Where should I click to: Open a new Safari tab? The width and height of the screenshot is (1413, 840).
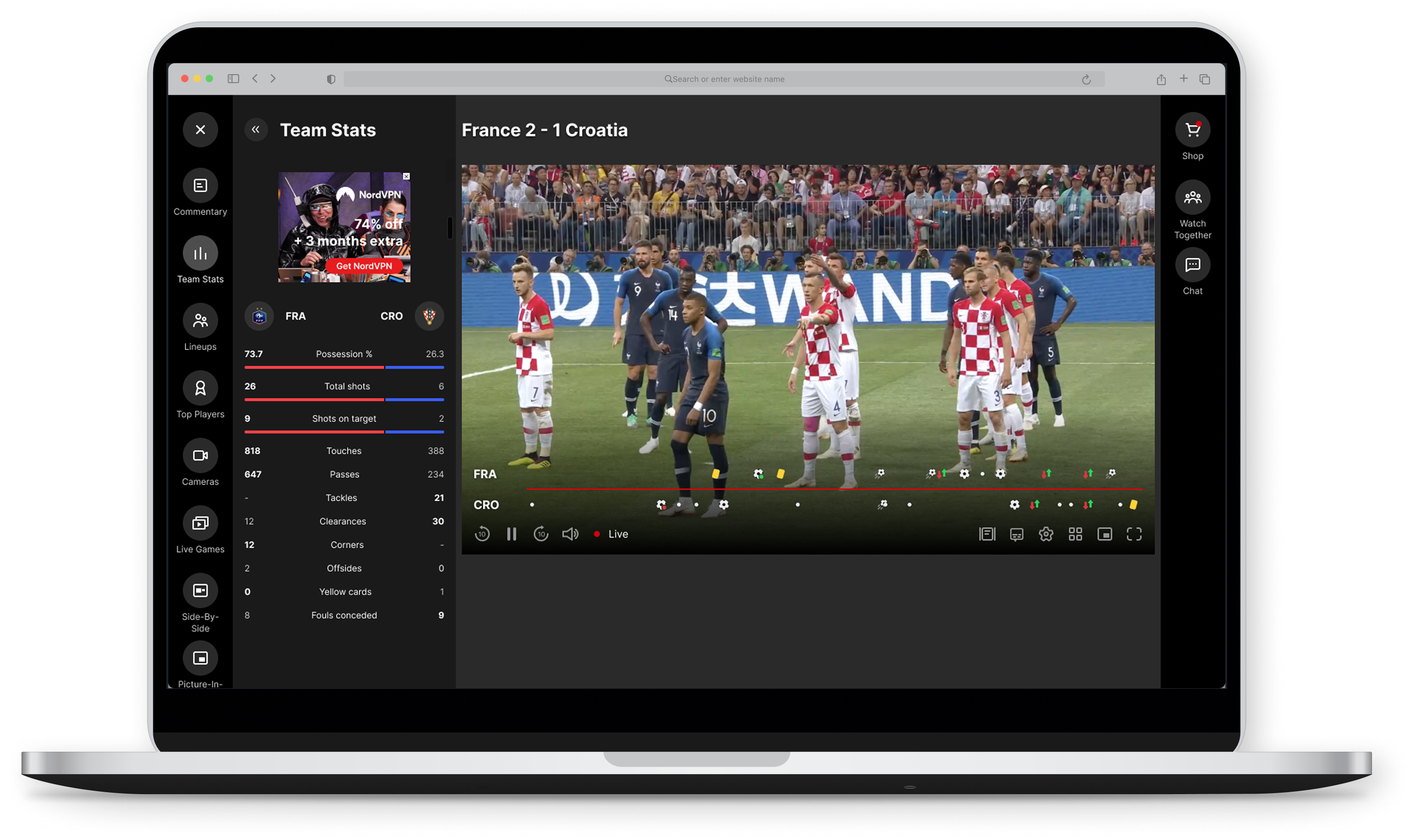tap(1183, 79)
